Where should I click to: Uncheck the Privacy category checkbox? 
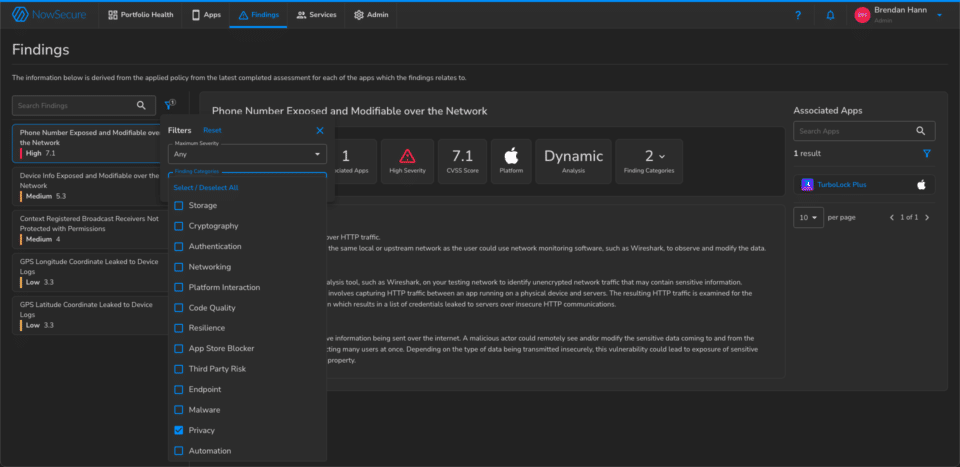[x=179, y=430]
